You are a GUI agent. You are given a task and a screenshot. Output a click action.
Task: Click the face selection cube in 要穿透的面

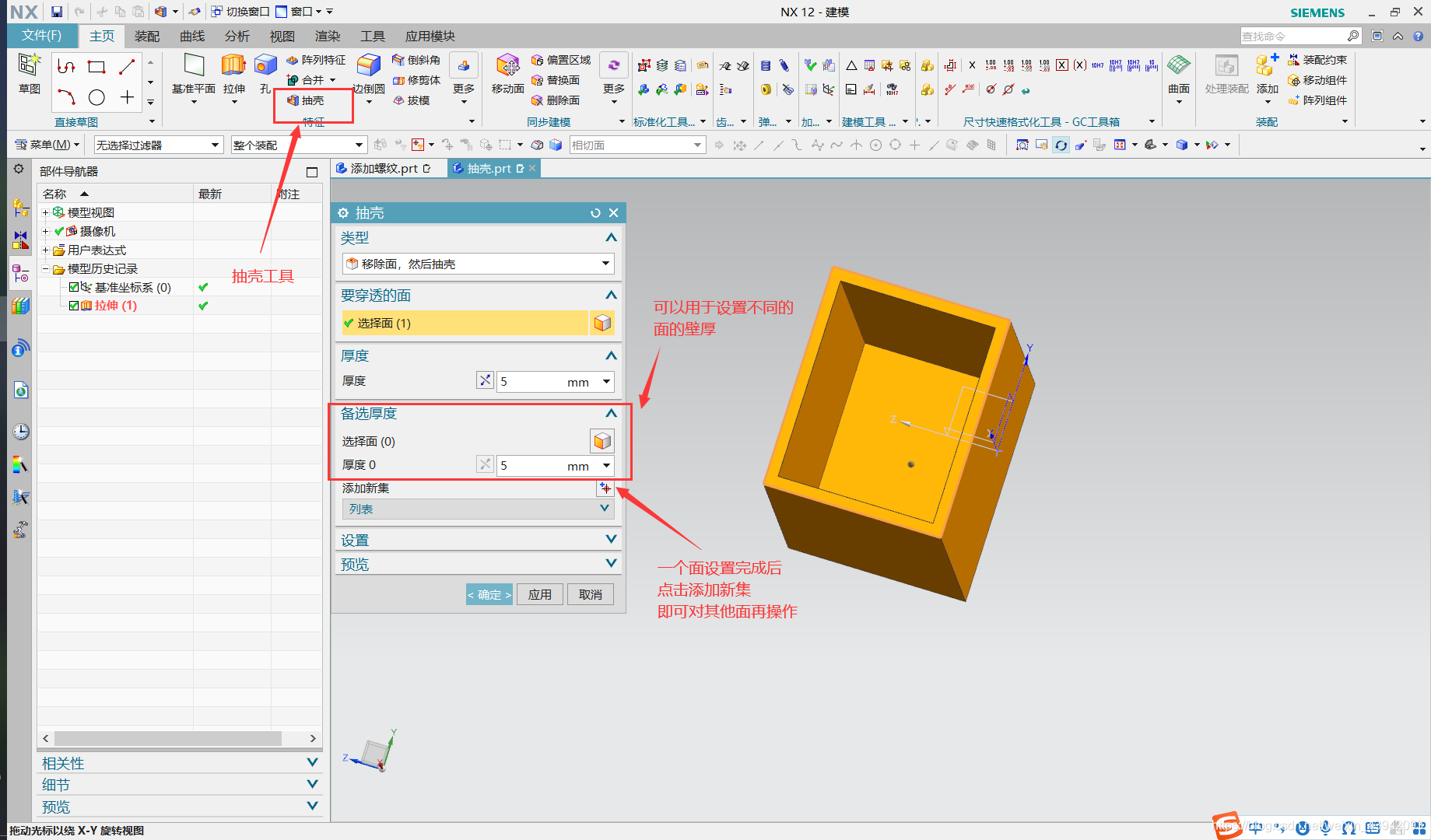[x=602, y=323]
